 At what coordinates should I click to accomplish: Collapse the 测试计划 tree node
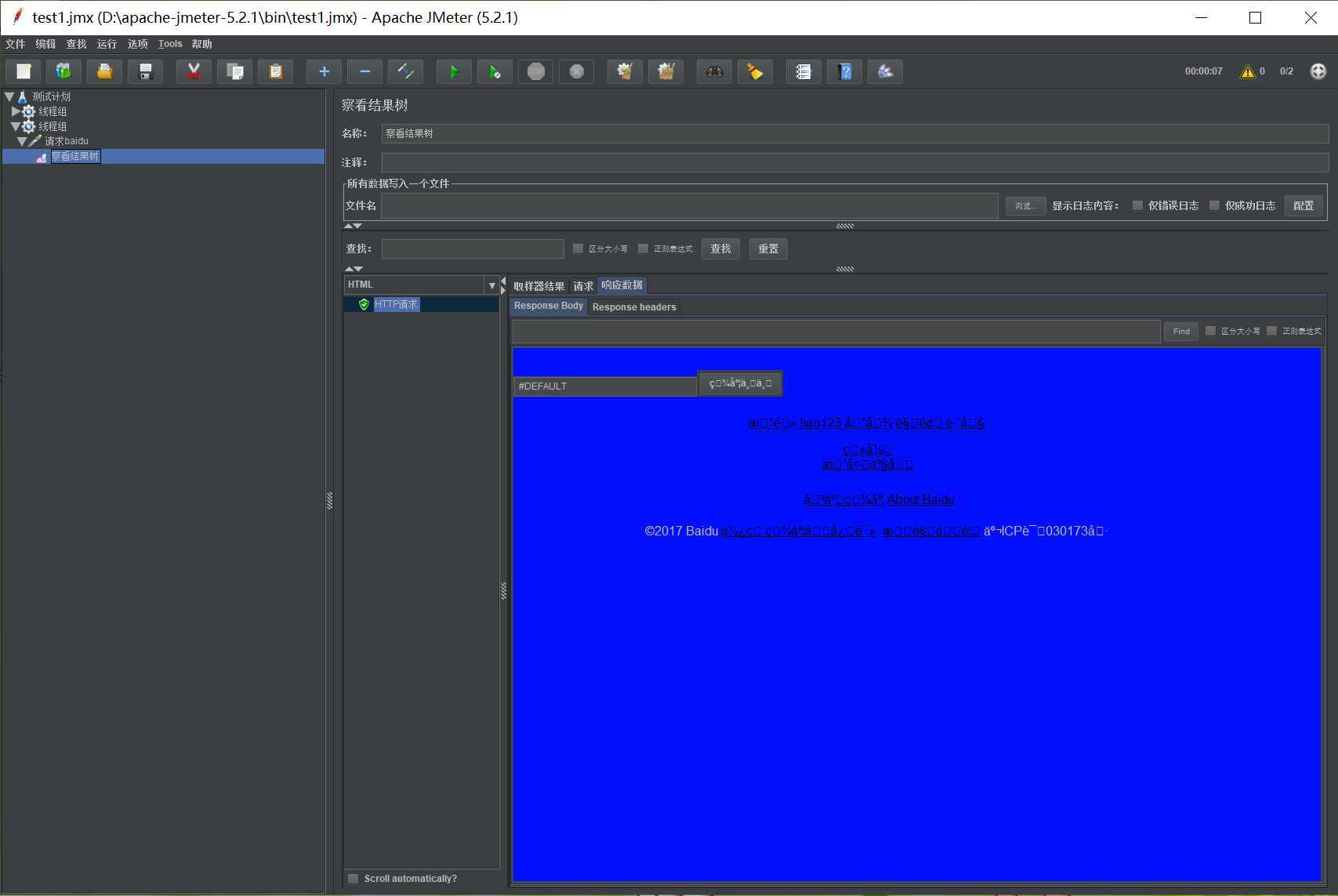[9, 96]
